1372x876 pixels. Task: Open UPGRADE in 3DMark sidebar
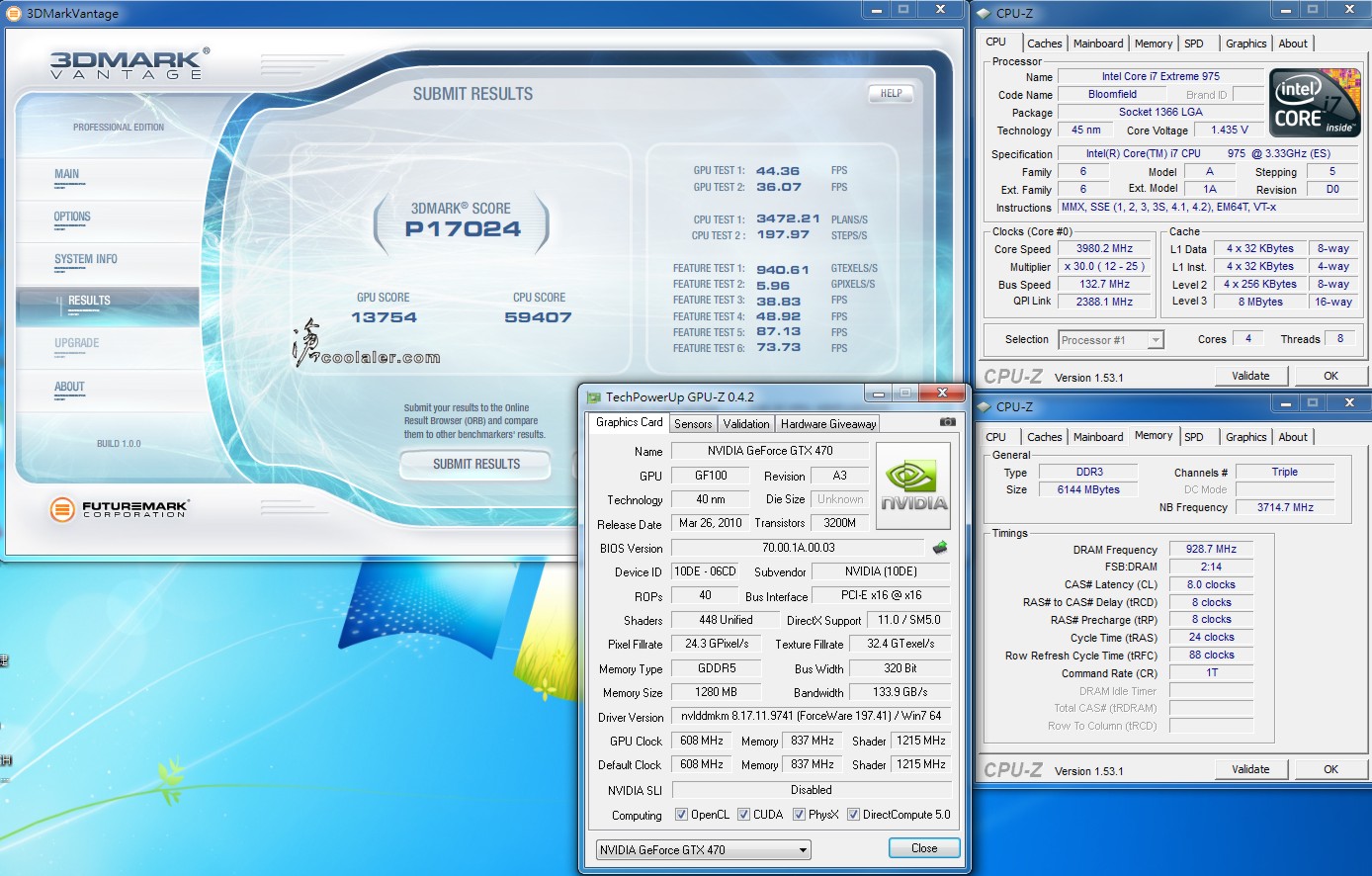pyautogui.click(x=76, y=344)
